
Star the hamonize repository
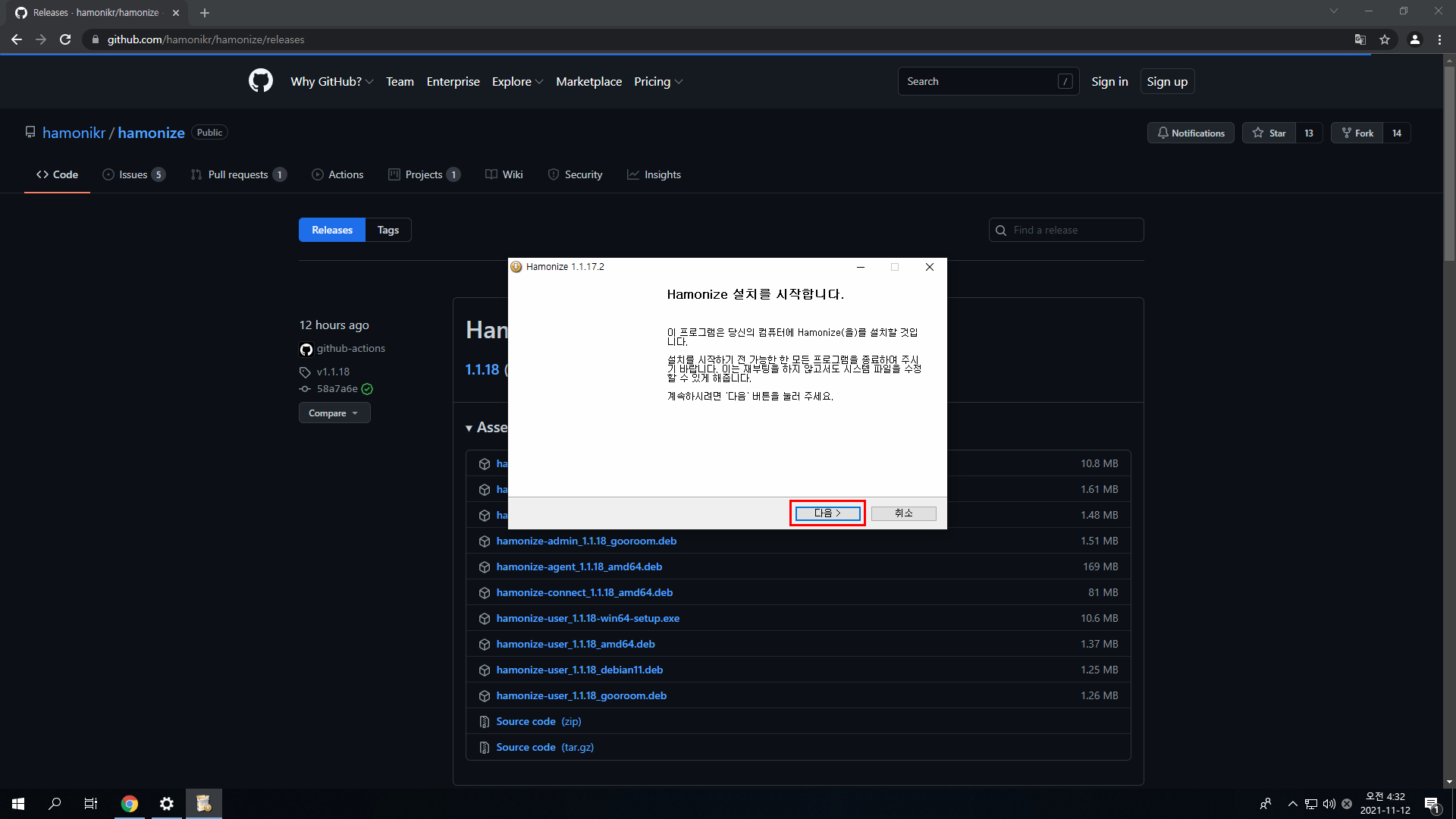point(1269,133)
